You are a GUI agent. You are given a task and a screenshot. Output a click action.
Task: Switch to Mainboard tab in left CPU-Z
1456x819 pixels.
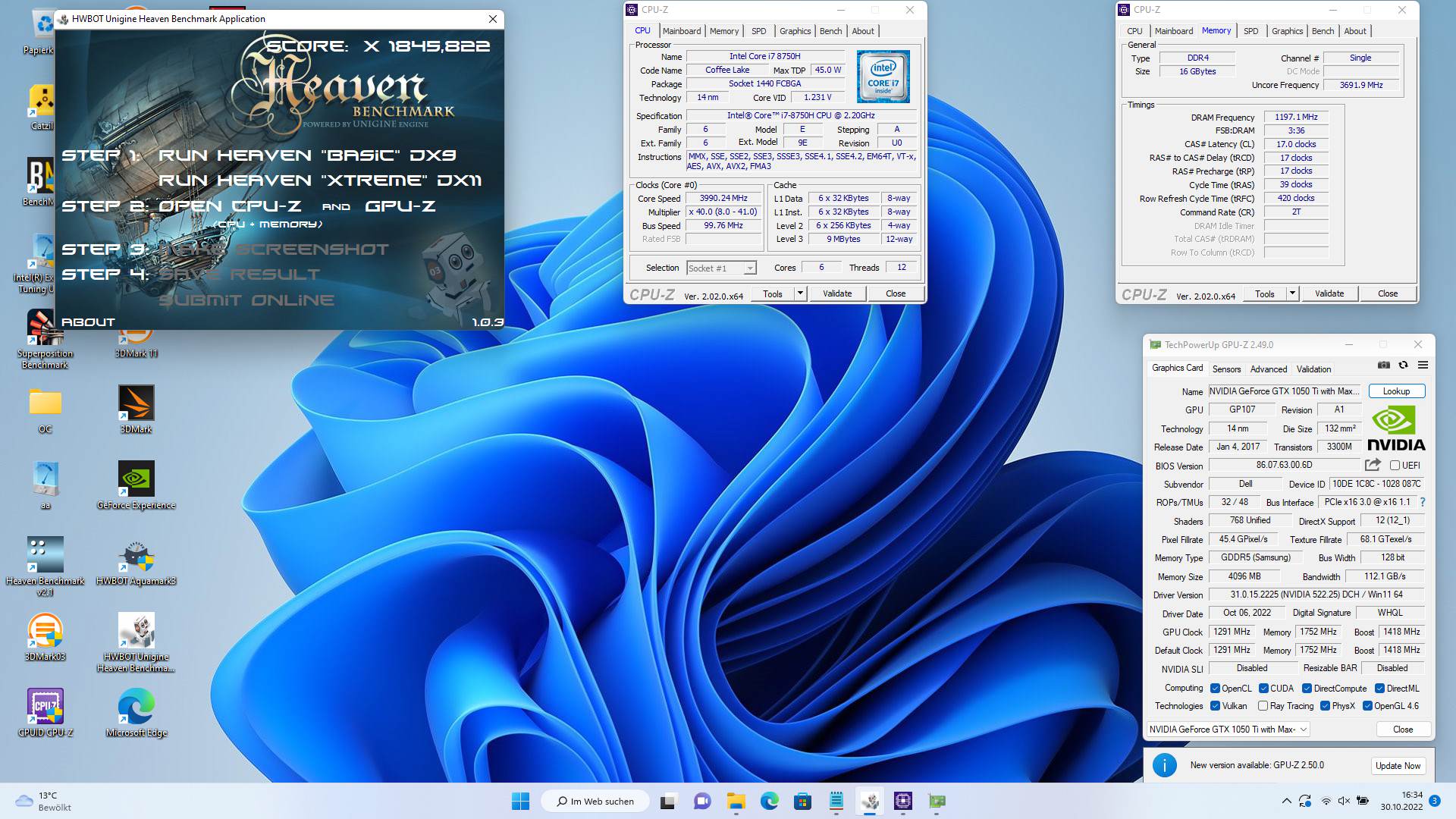[x=681, y=31]
